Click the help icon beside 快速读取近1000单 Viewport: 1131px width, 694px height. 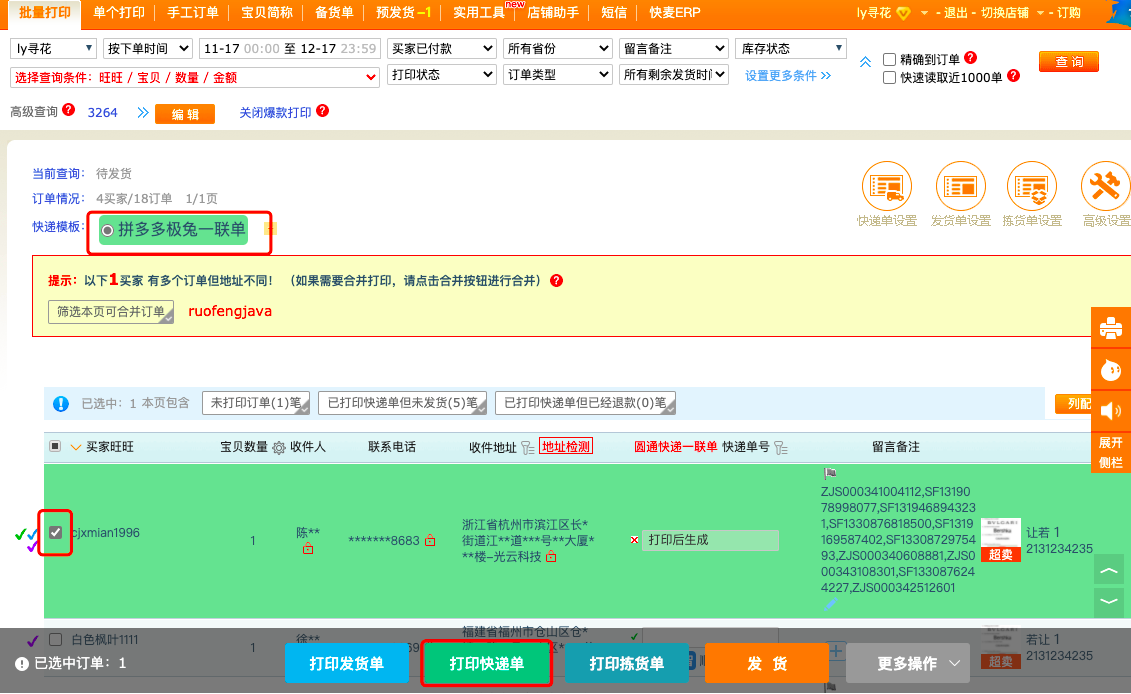point(1013,76)
